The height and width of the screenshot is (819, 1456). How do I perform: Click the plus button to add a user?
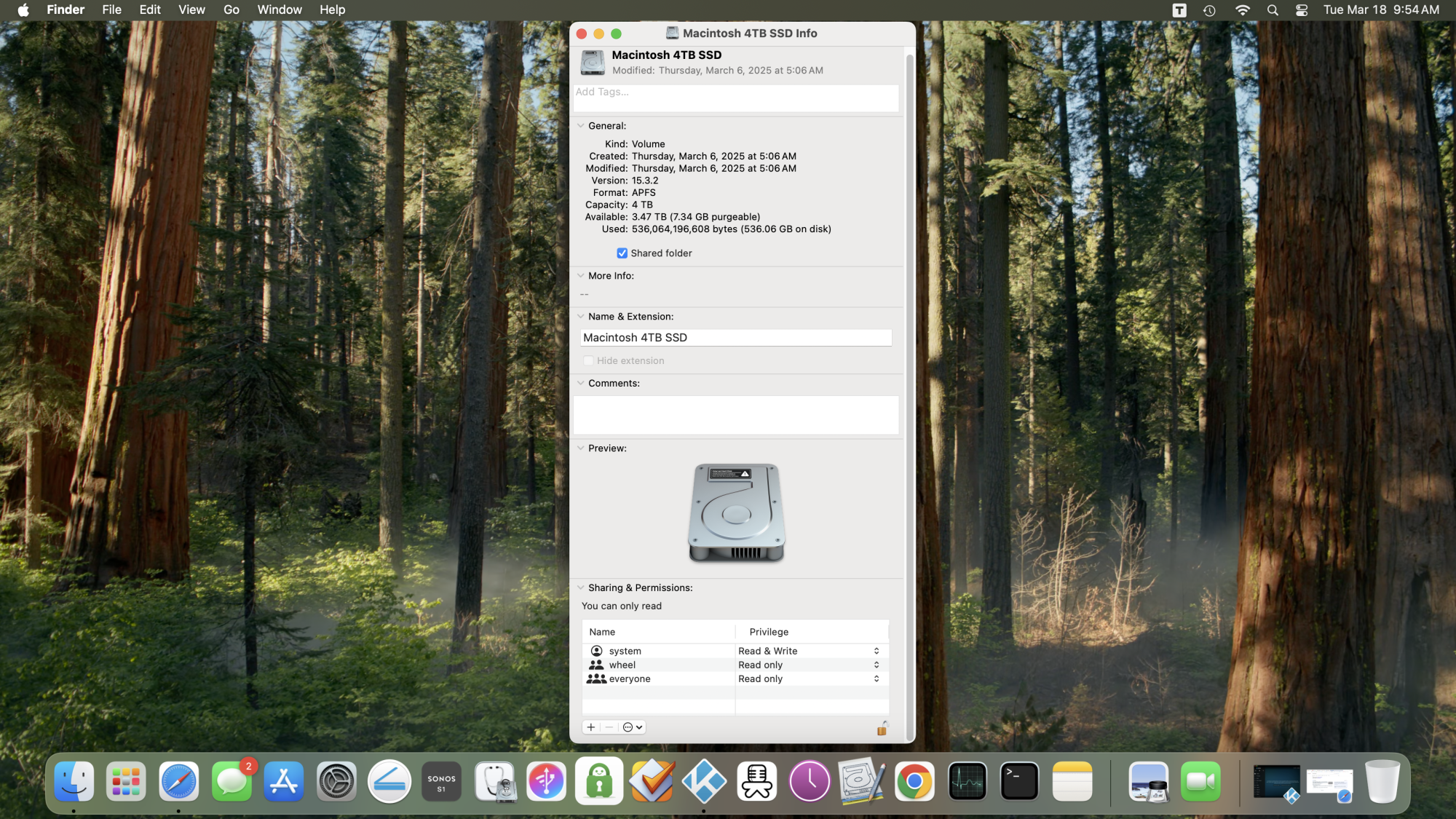pos(591,727)
